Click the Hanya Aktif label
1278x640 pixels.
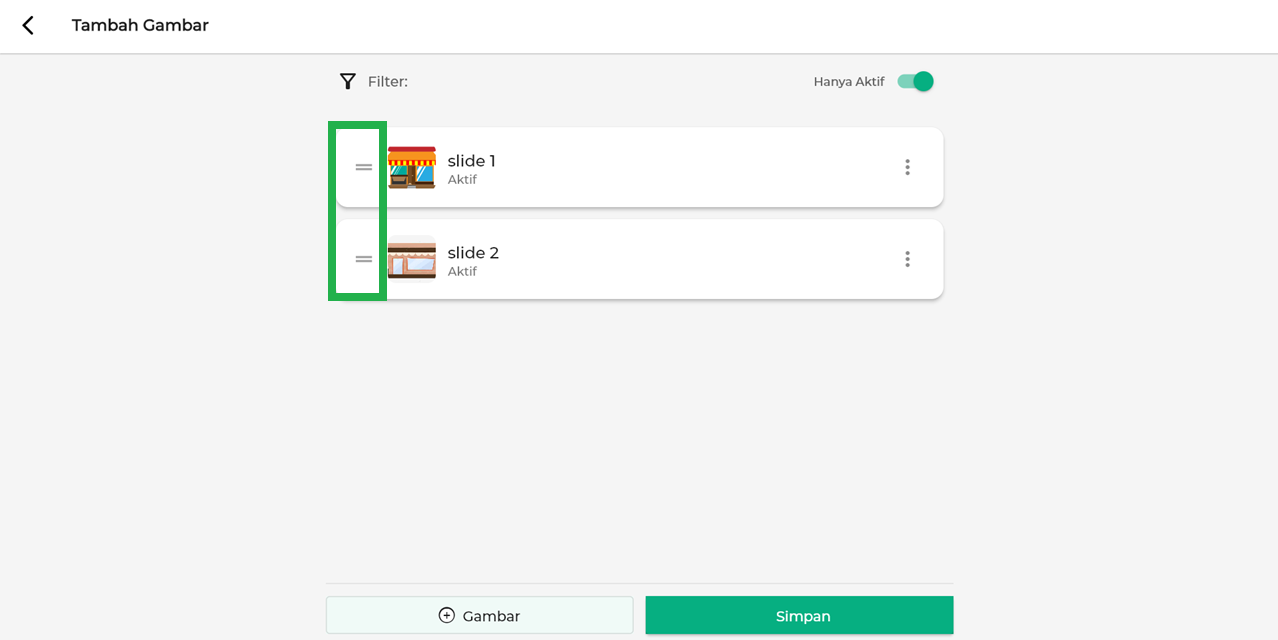click(848, 82)
